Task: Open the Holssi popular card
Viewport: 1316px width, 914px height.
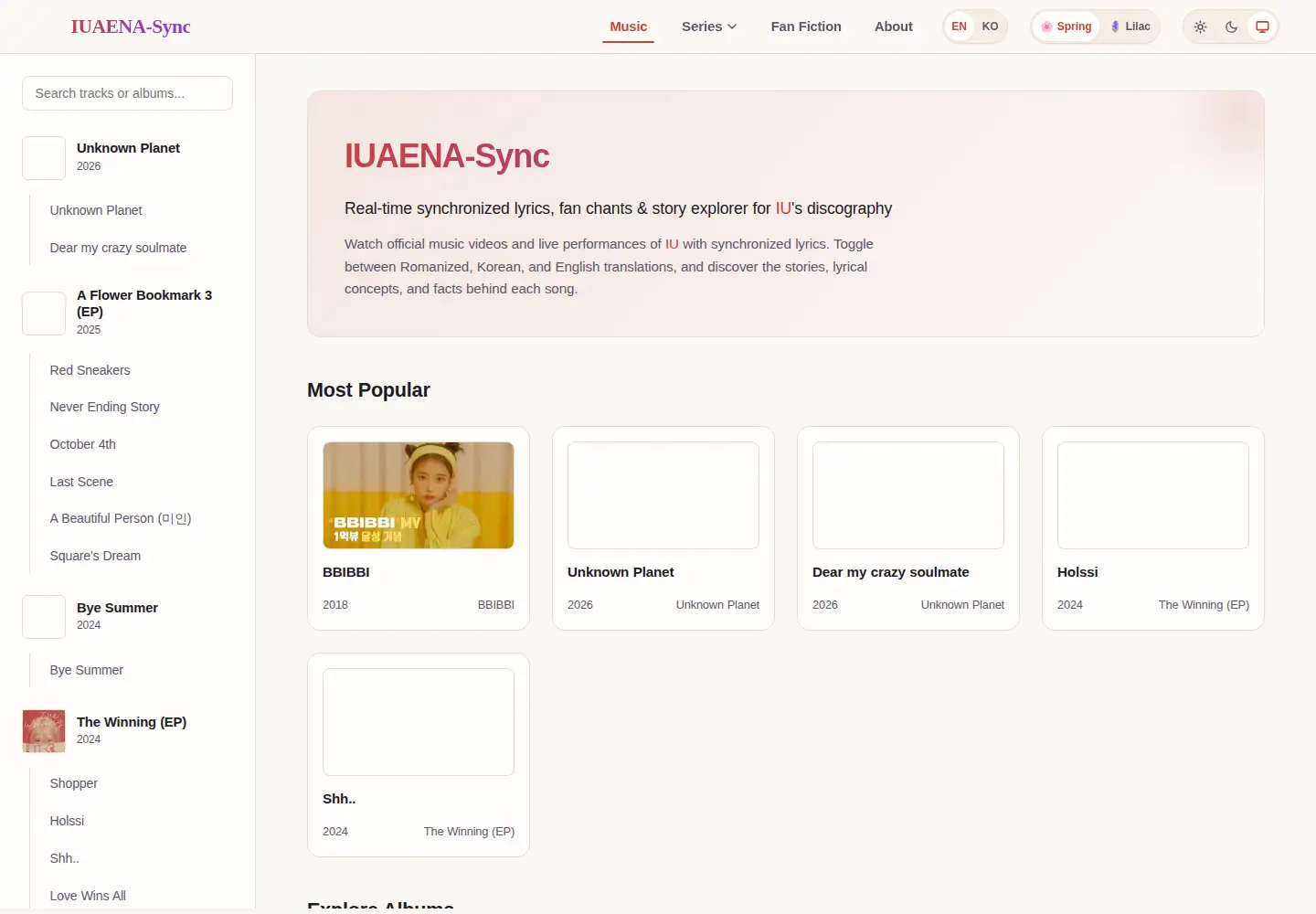Action: click(1153, 528)
